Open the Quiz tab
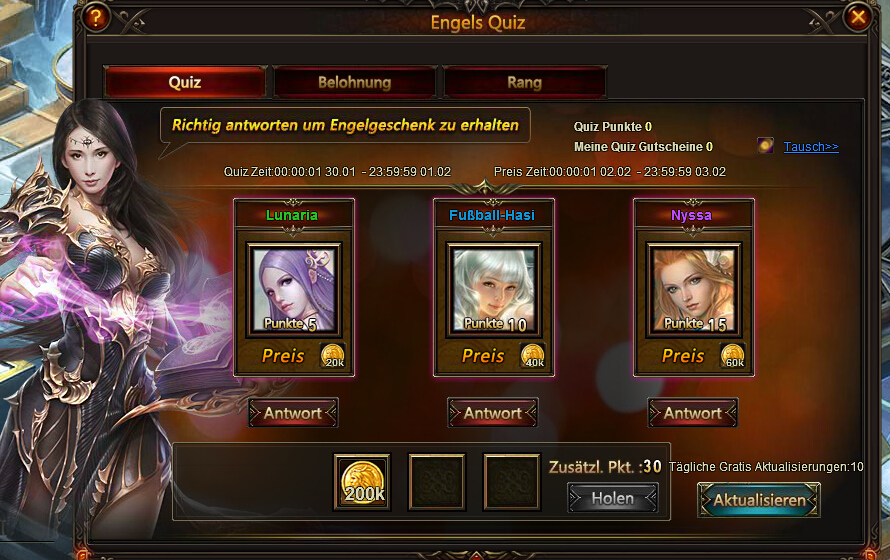The image size is (890, 560). pos(185,82)
